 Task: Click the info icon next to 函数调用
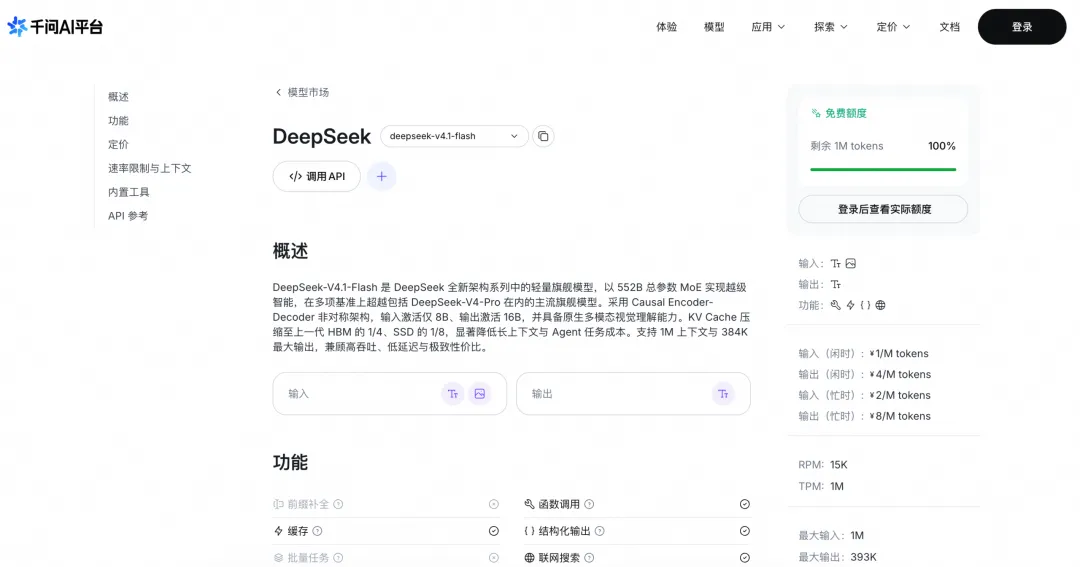click(x=589, y=504)
